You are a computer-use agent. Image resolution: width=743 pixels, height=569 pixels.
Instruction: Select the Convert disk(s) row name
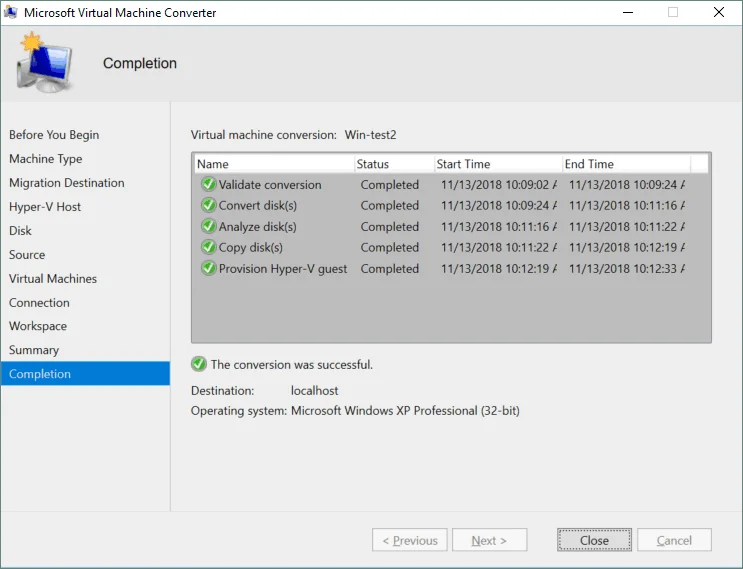click(258, 206)
